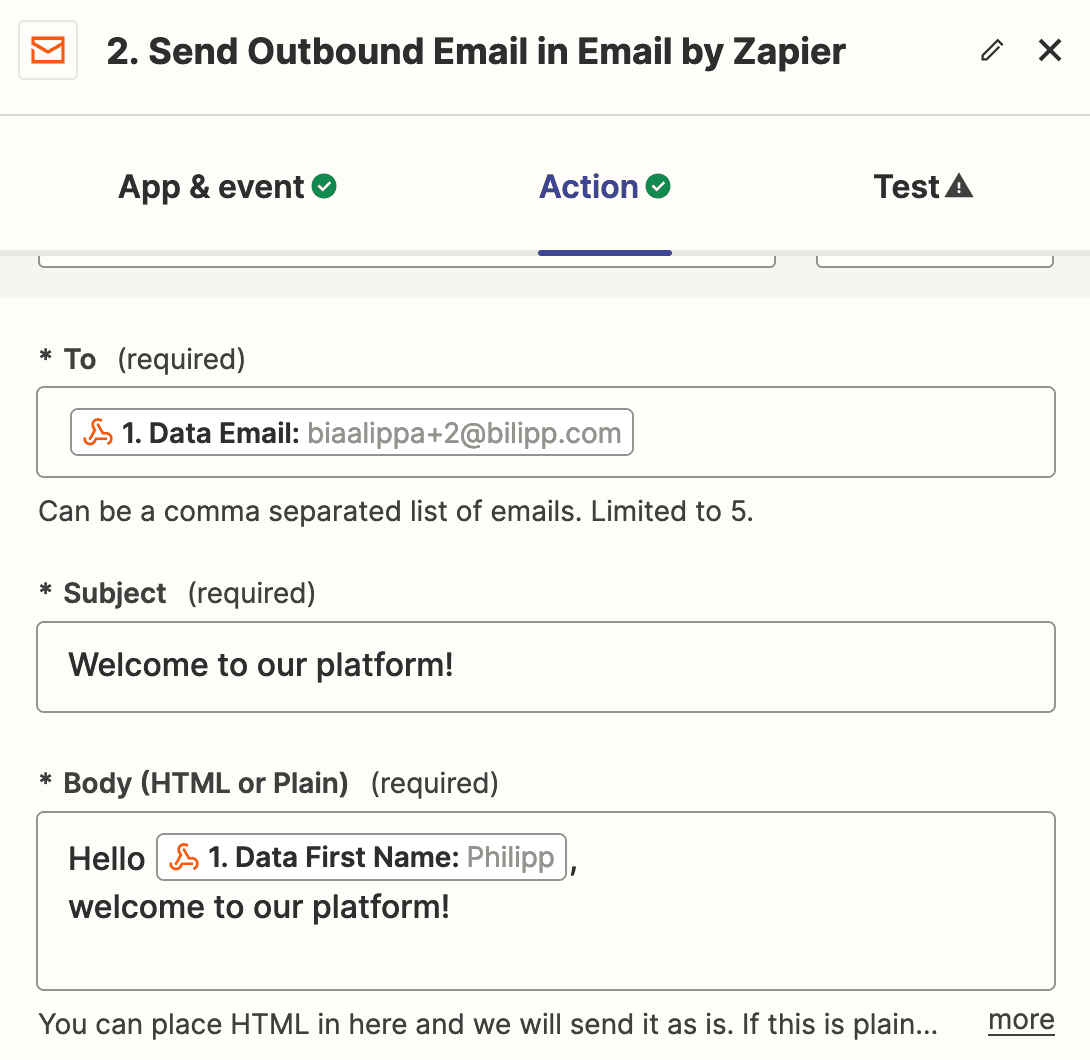Click the warning triangle beside Test
This screenshot has width=1090, height=1060.
[959, 187]
